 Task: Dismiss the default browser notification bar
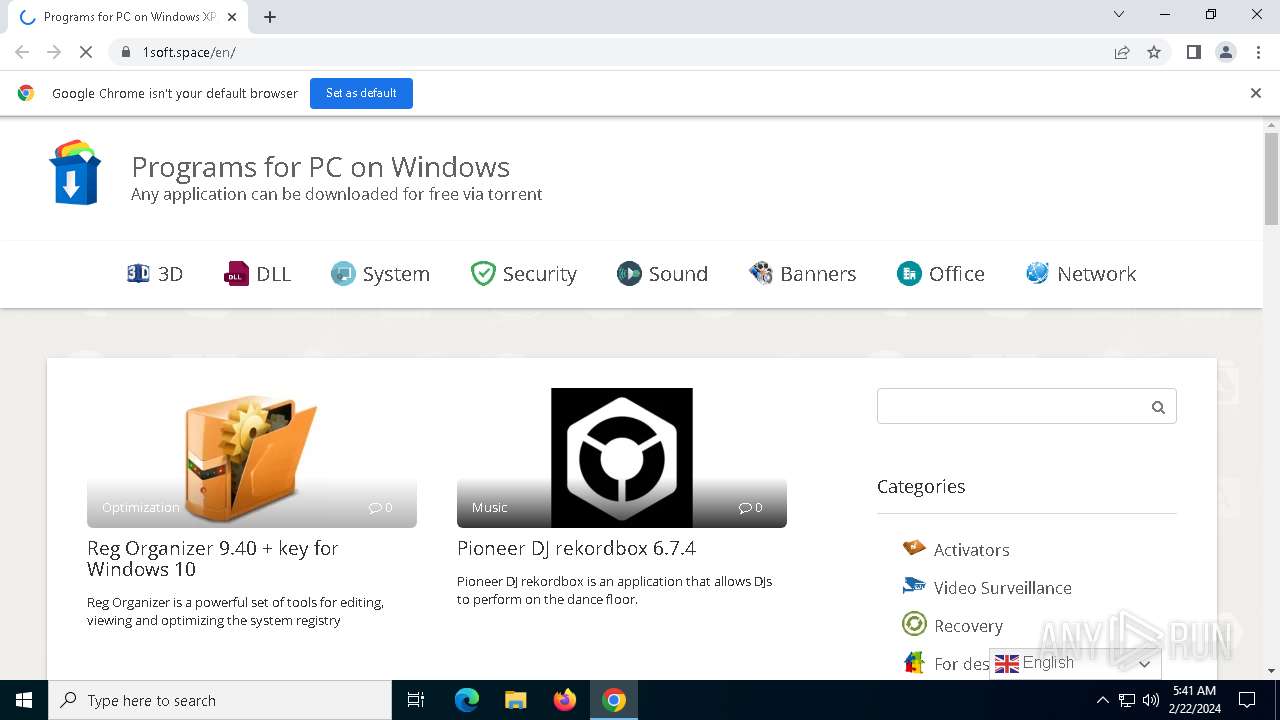pyautogui.click(x=1256, y=93)
